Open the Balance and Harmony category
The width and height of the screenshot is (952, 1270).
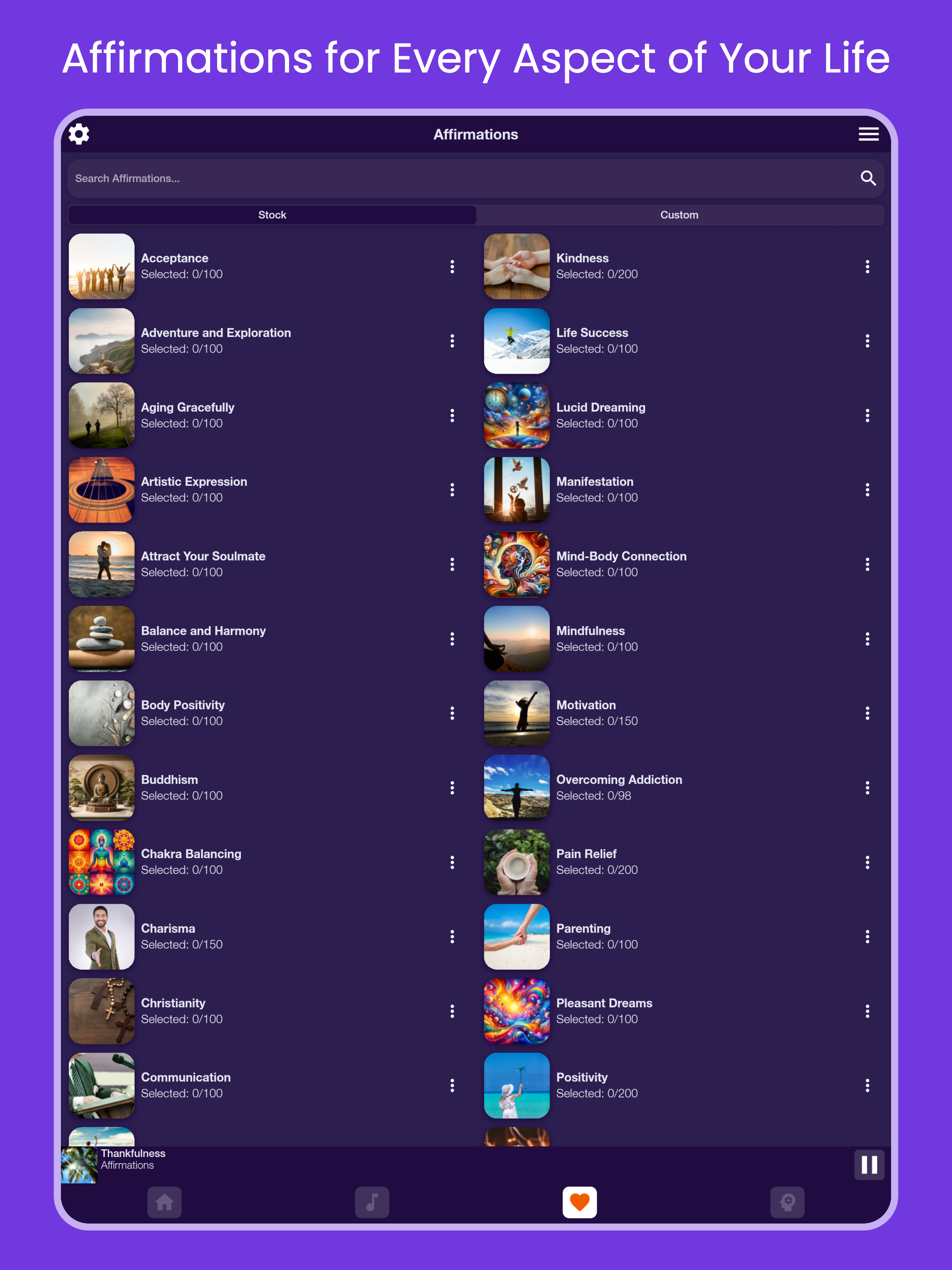coord(268,639)
